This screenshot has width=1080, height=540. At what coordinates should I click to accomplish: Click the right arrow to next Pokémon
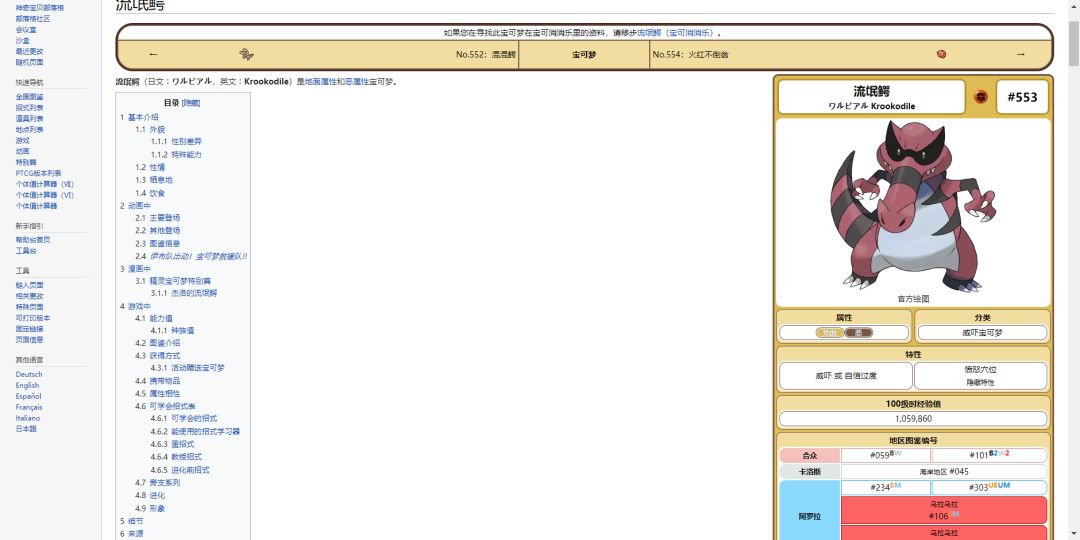[1021, 54]
